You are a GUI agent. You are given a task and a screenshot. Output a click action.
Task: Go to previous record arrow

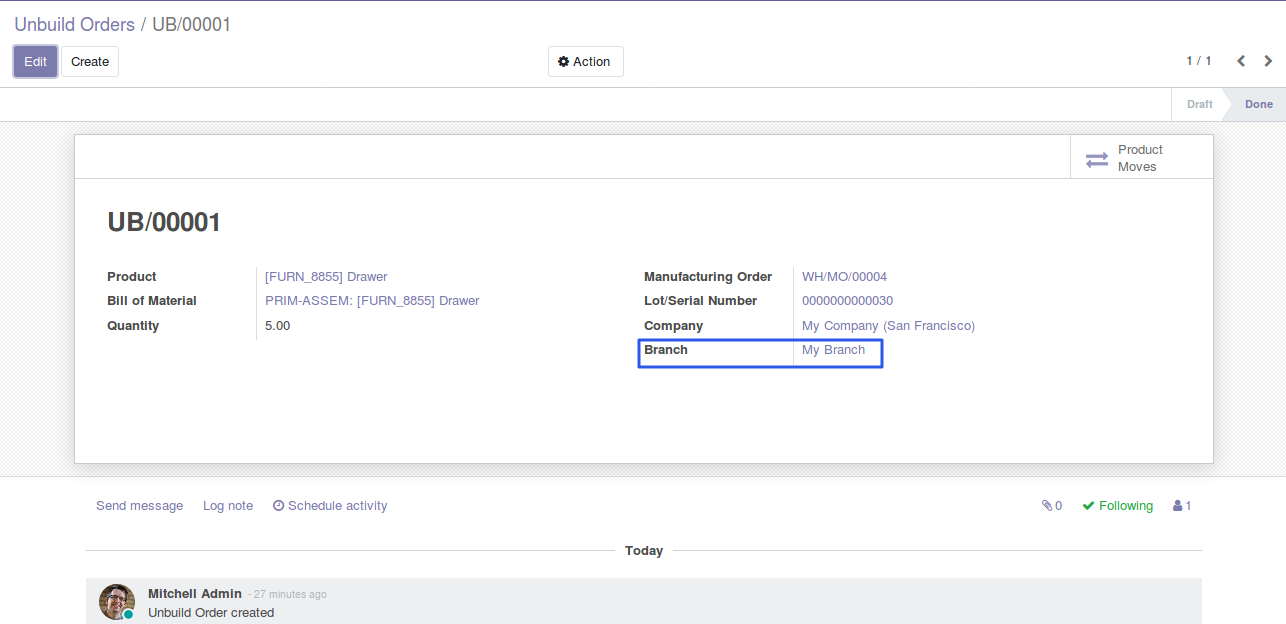[1241, 61]
